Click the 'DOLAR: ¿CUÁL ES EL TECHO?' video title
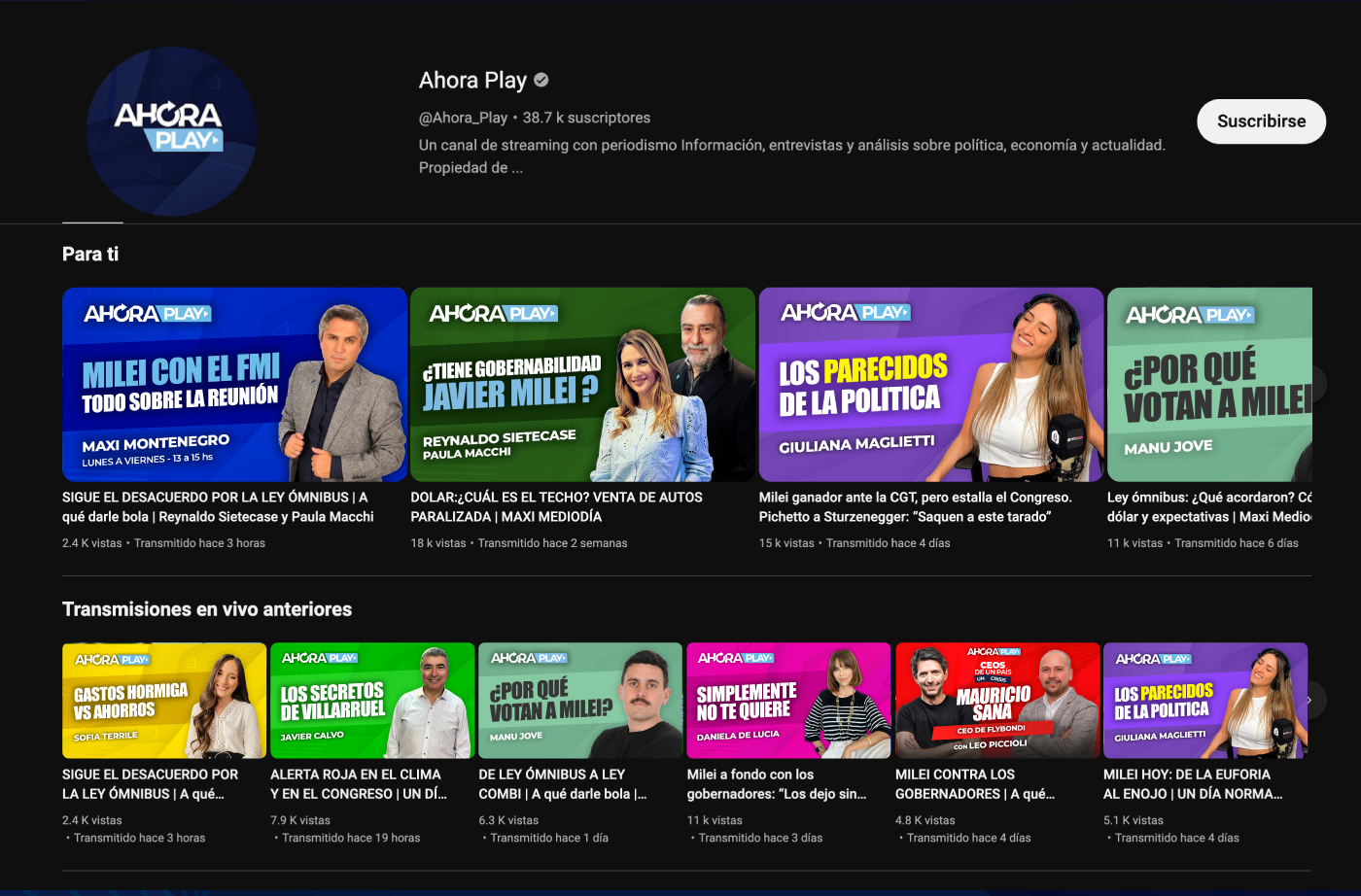The width and height of the screenshot is (1361, 896). point(556,506)
